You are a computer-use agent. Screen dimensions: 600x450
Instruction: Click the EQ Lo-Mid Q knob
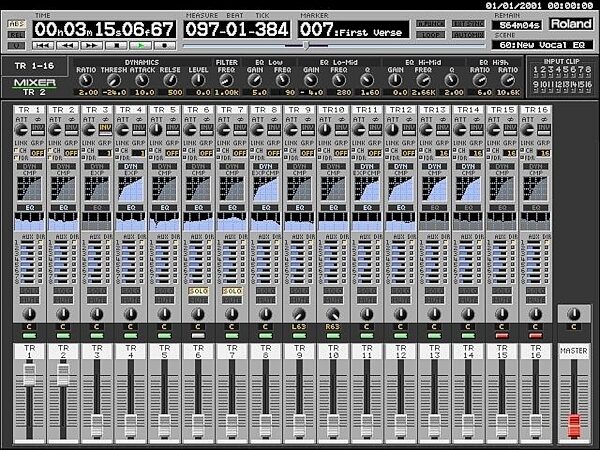click(367, 80)
